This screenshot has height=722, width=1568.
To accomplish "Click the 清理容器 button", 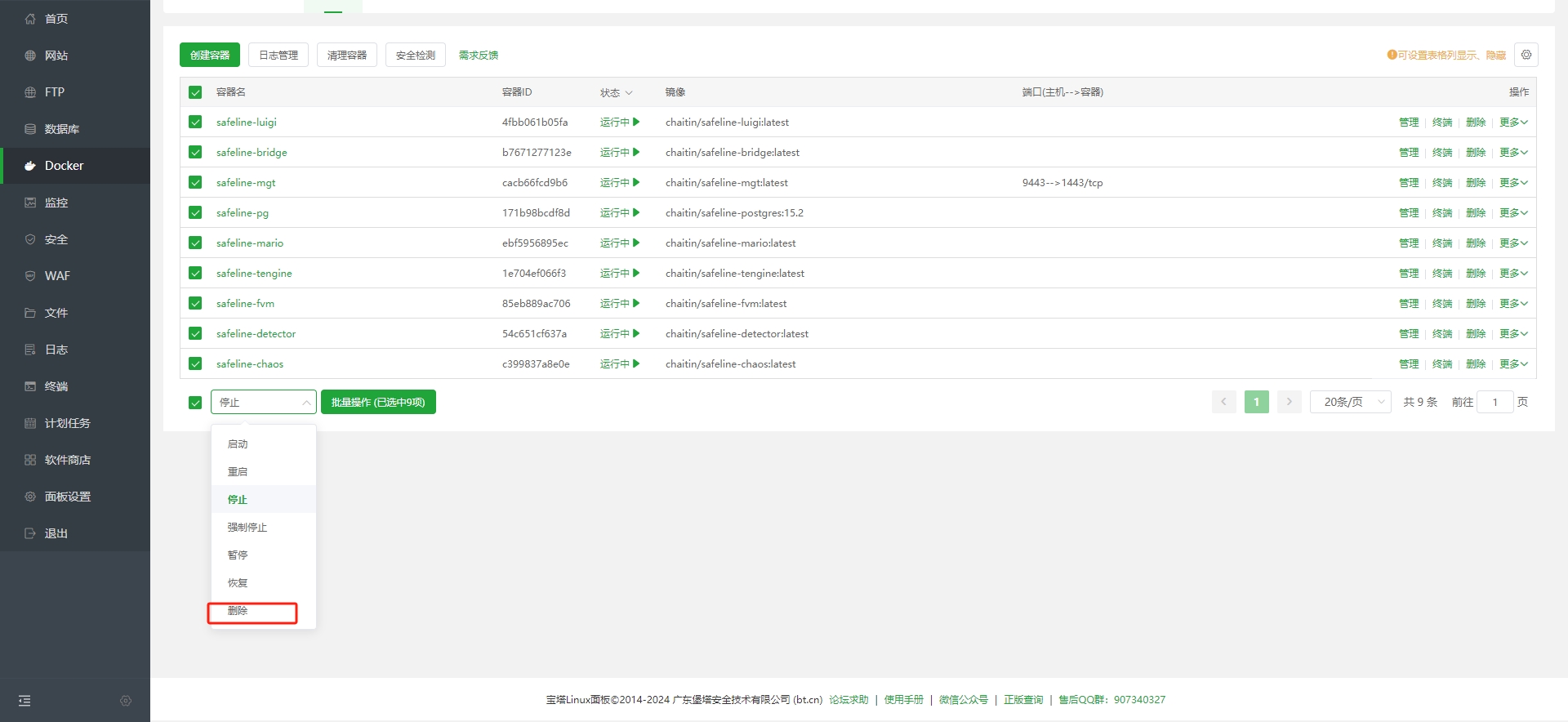I will click(347, 55).
